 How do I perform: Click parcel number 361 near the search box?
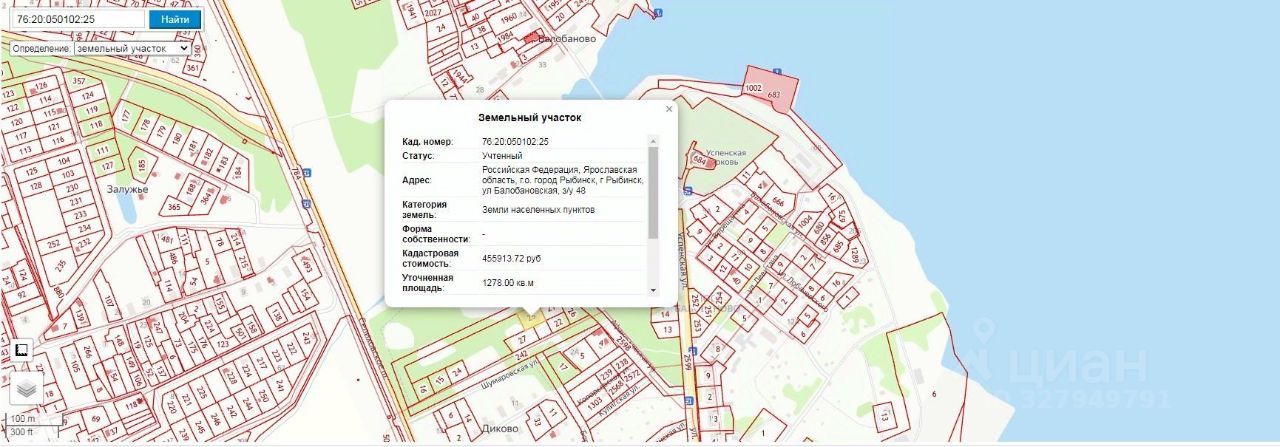click(x=192, y=68)
